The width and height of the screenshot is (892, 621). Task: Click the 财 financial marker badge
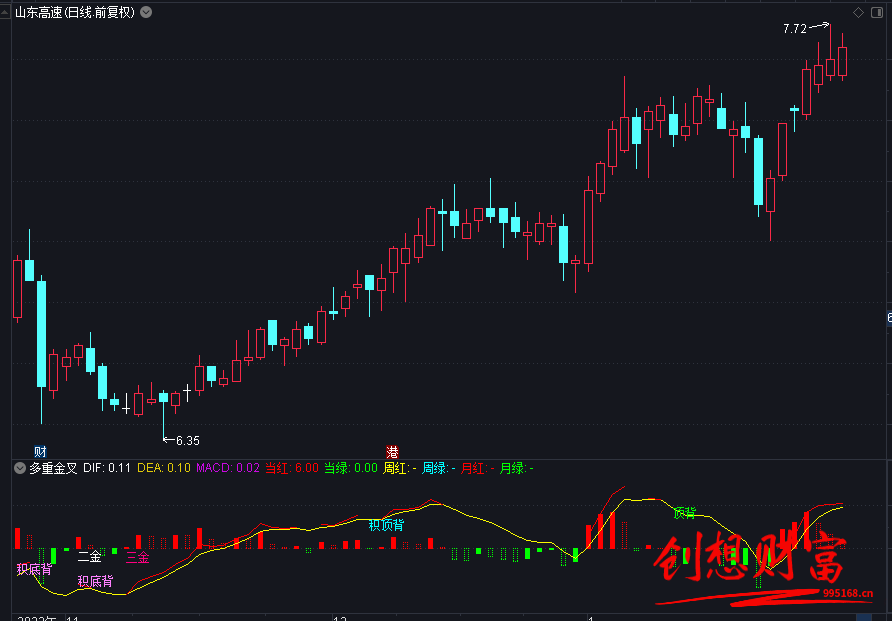coord(40,452)
